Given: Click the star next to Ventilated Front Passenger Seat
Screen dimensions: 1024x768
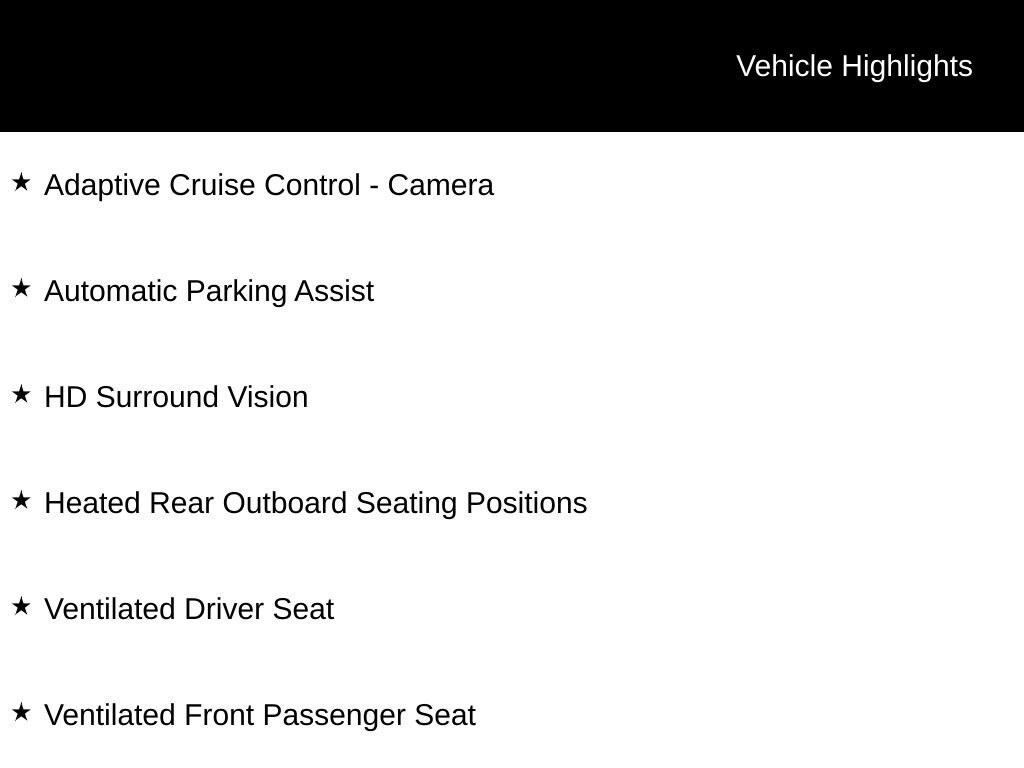Looking at the screenshot, I should pos(21,713).
